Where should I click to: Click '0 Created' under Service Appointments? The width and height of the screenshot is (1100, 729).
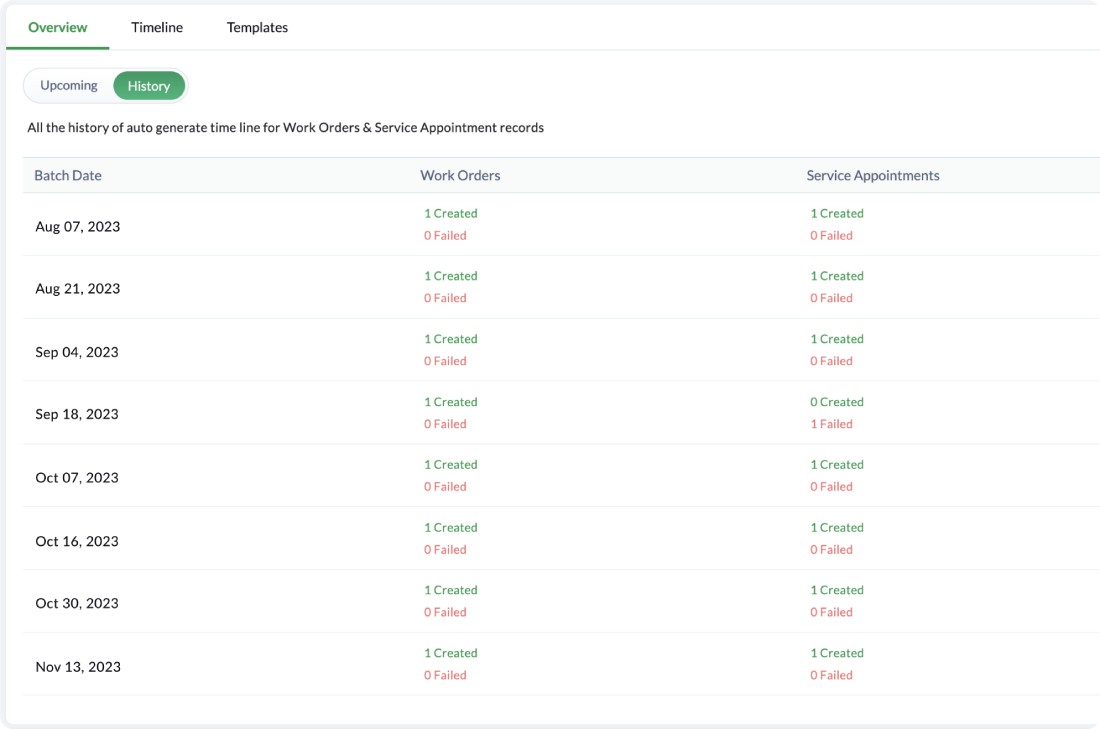pos(837,402)
